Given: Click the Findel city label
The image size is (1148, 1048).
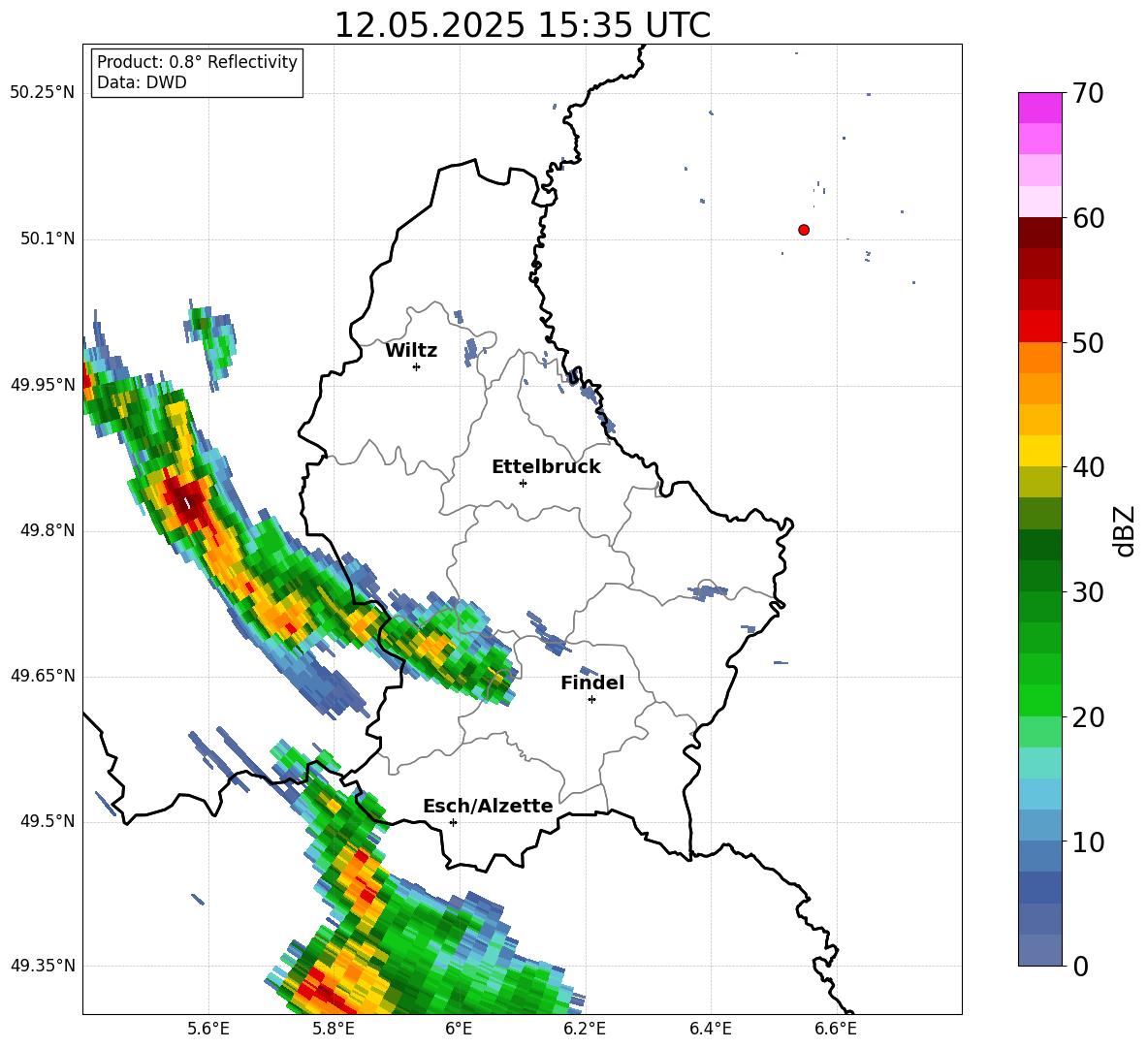Looking at the screenshot, I should pyautogui.click(x=592, y=683).
